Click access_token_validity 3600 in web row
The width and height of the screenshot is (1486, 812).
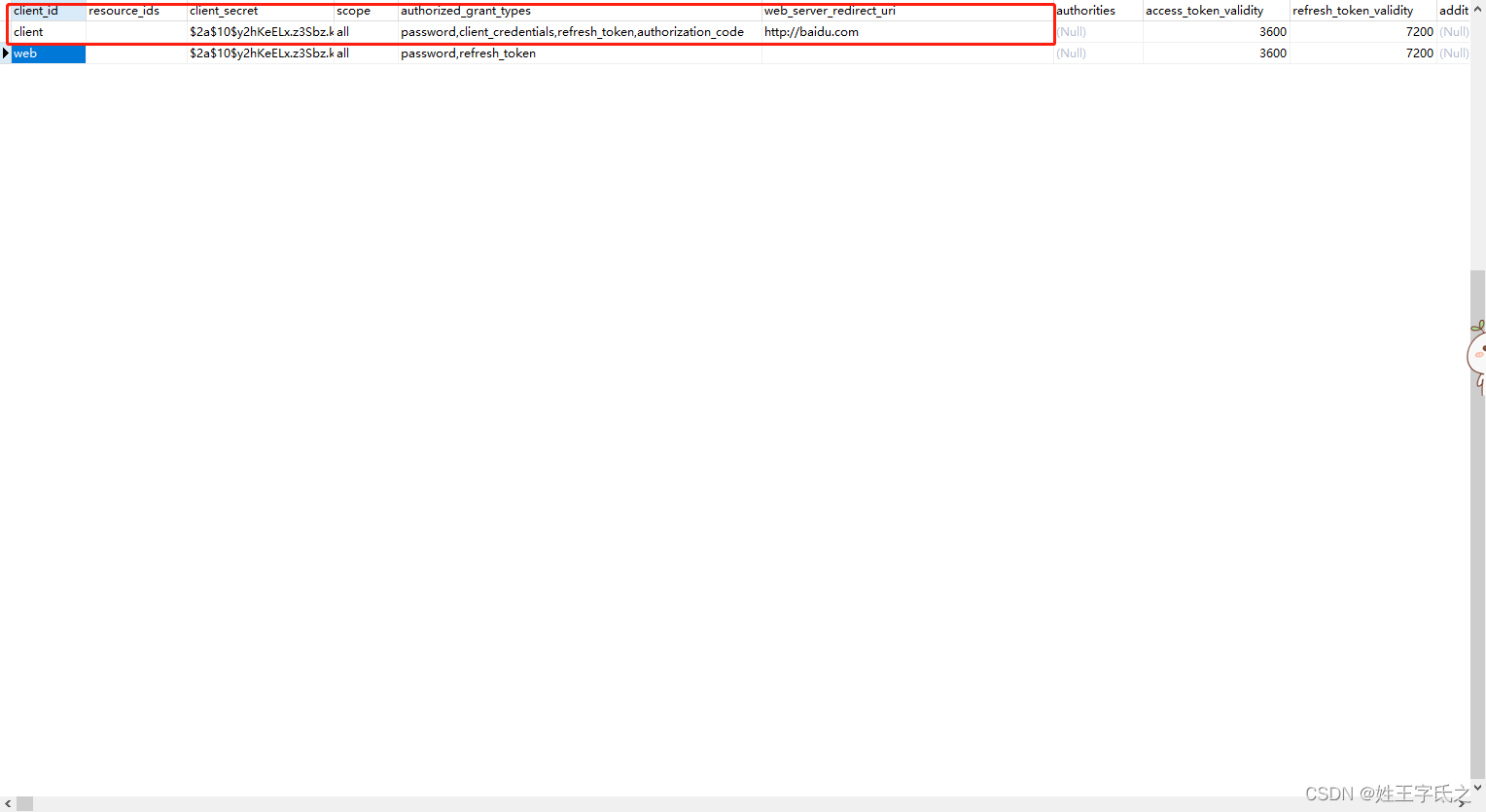[1217, 53]
